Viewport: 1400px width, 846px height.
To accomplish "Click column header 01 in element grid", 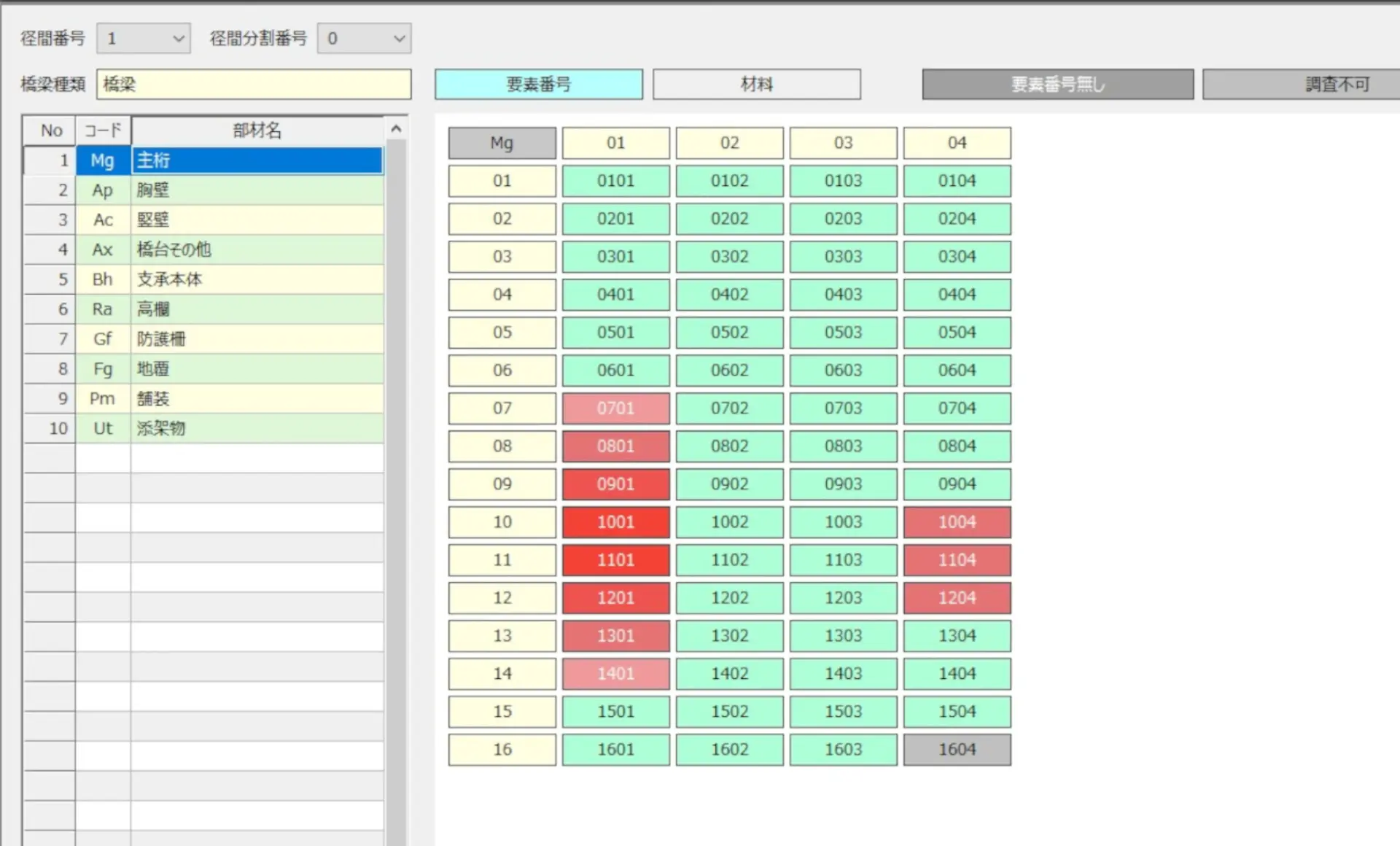I will click(616, 143).
